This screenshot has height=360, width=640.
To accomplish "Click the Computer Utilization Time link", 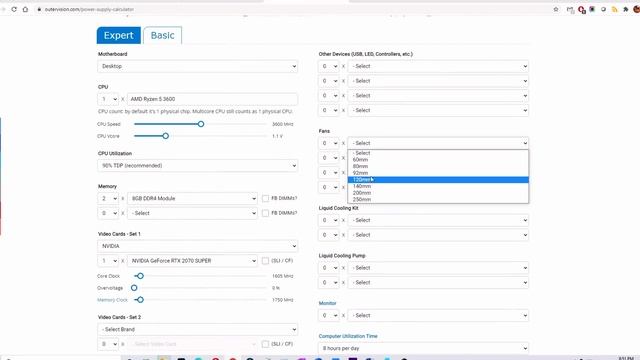I will tap(348, 336).
